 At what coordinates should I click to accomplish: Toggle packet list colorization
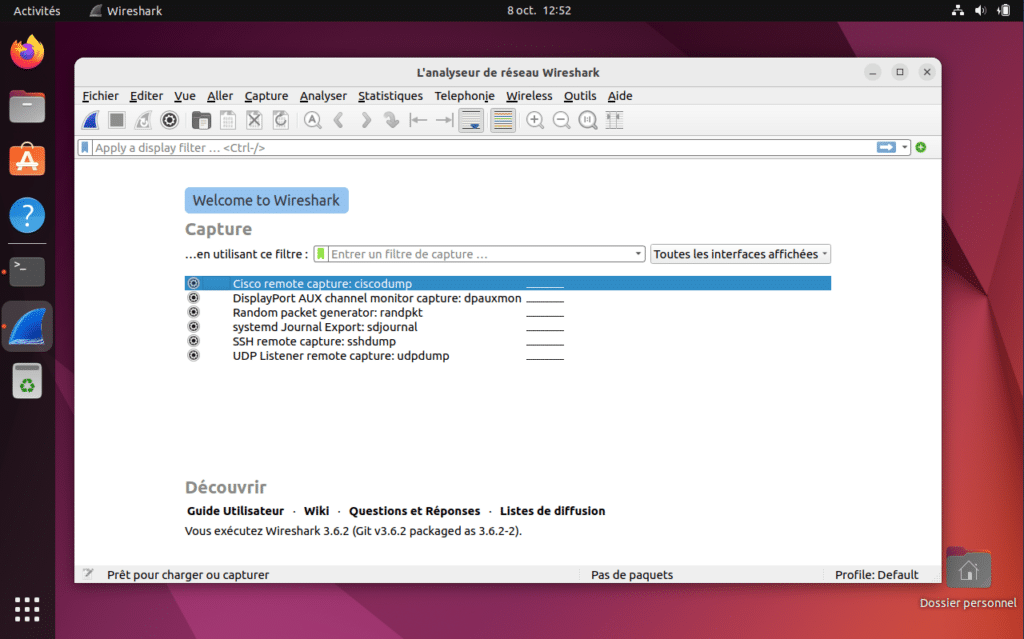[x=503, y=120]
